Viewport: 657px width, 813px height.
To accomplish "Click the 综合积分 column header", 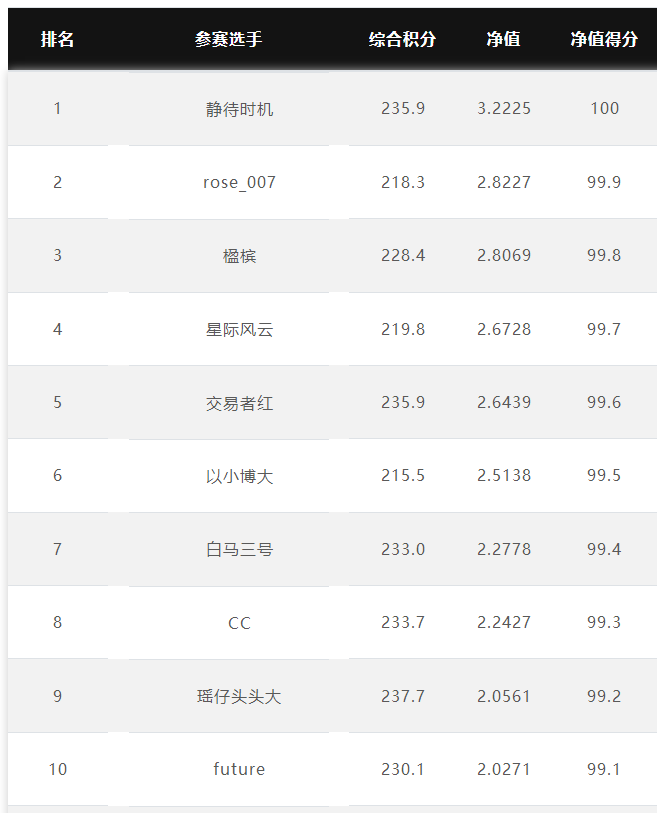I will [x=402, y=39].
